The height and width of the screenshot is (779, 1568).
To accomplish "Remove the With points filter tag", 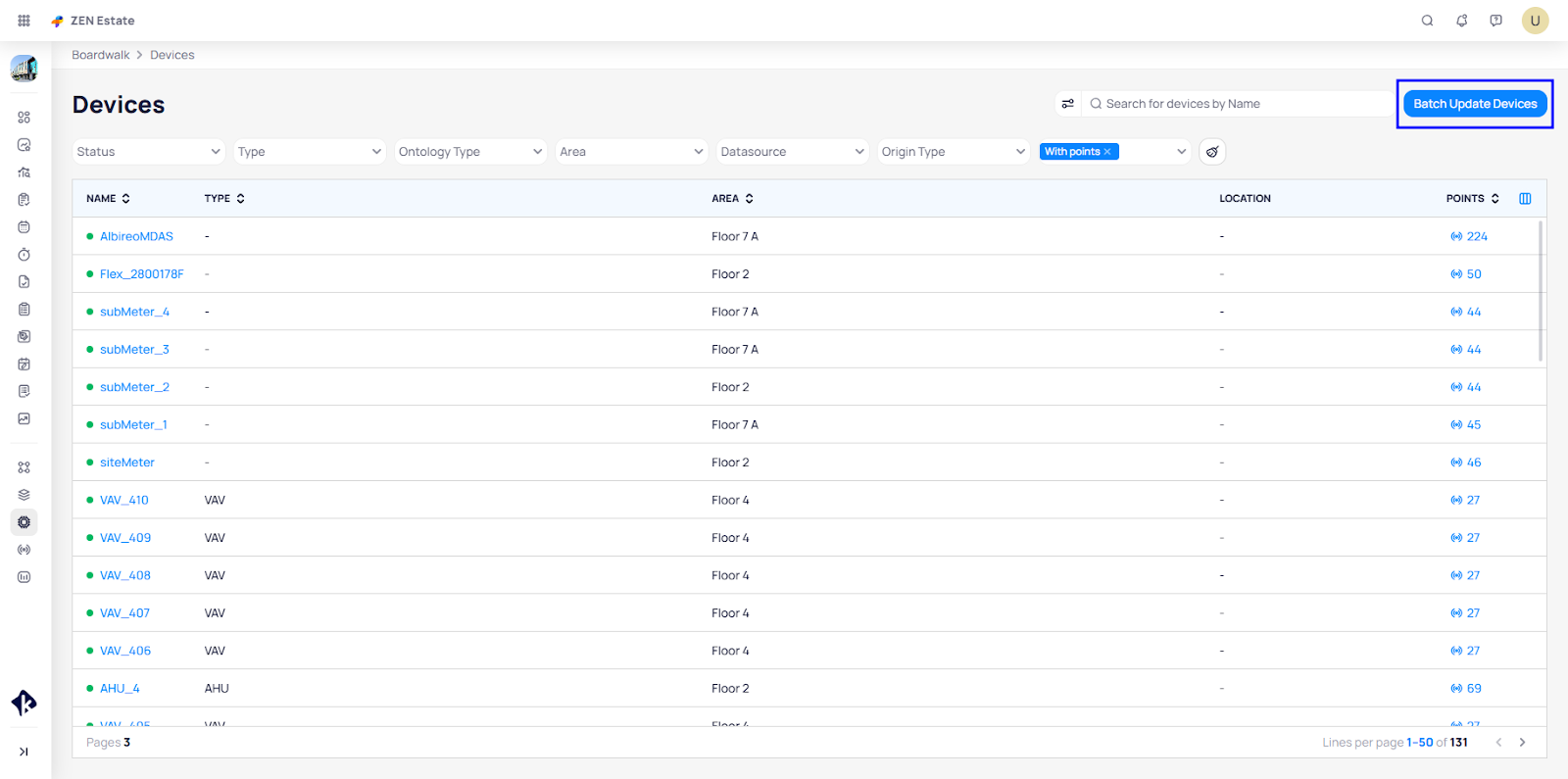I will [x=1107, y=152].
